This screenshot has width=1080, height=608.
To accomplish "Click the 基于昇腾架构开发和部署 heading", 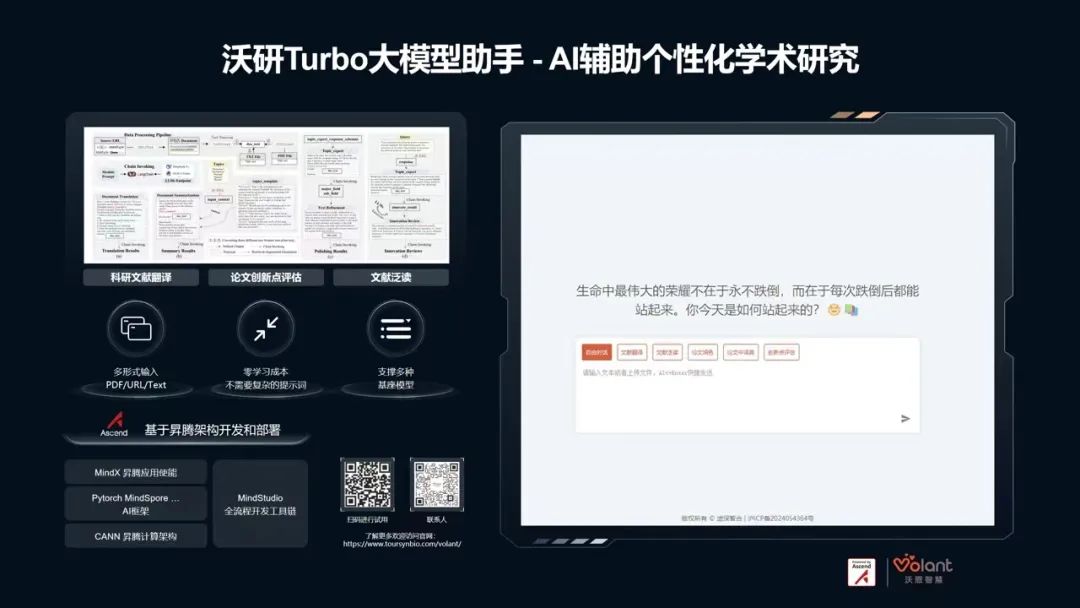I will pos(212,430).
